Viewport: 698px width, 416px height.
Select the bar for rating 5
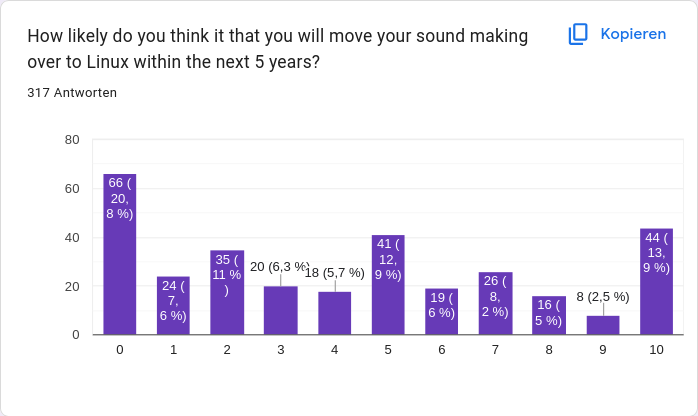(388, 285)
